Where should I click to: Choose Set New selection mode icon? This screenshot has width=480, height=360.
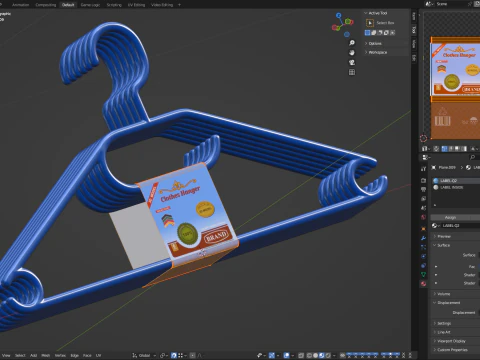[x=367, y=33]
